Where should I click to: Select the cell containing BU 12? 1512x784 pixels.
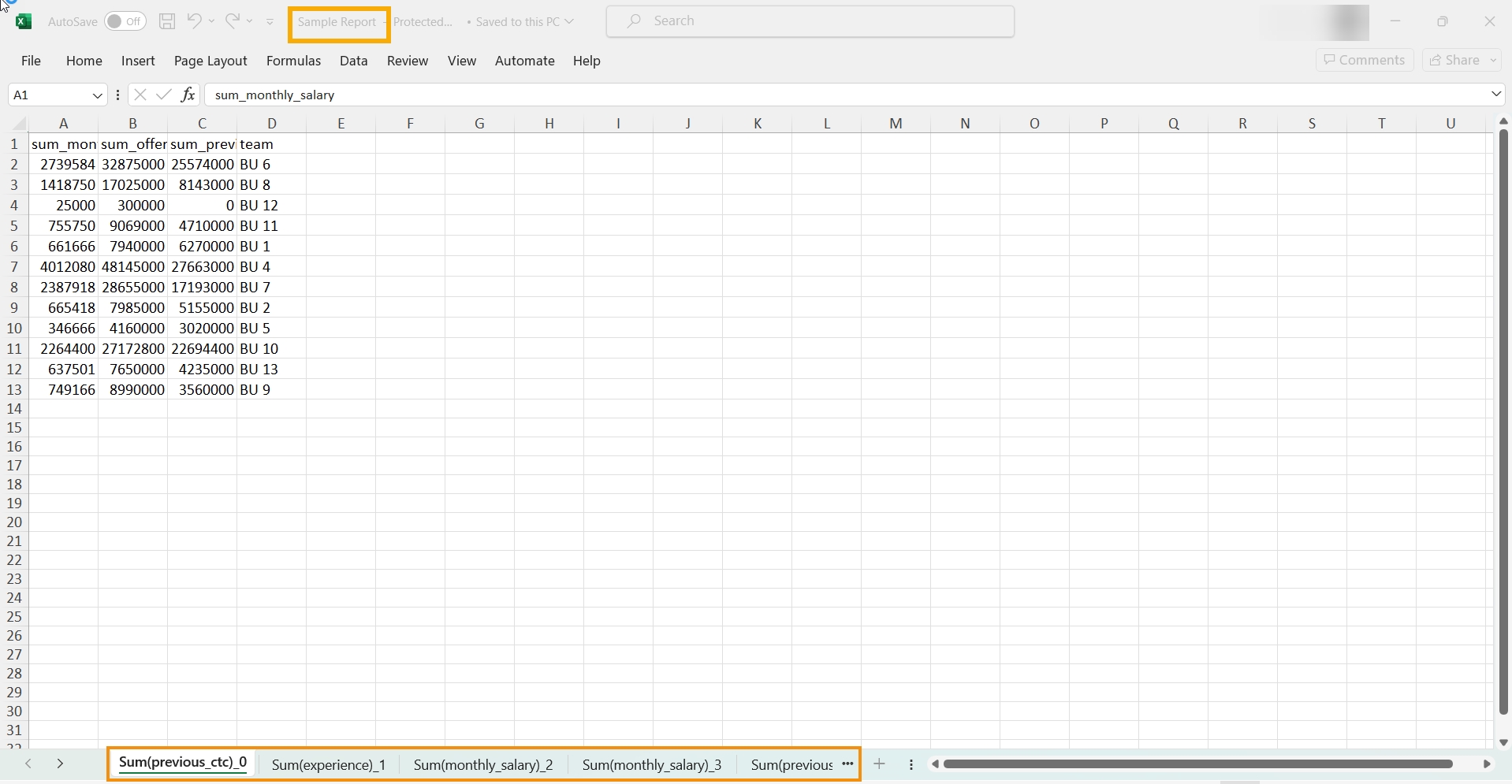tap(271, 206)
